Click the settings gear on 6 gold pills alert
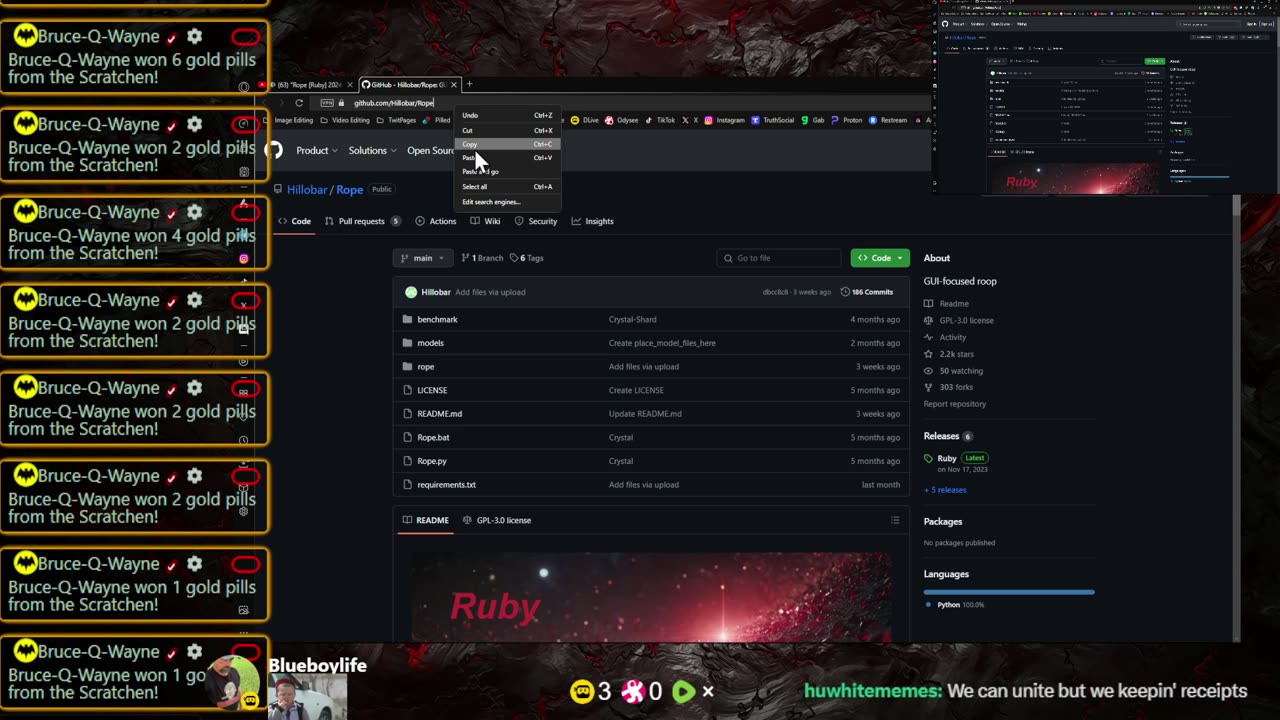 (x=194, y=36)
